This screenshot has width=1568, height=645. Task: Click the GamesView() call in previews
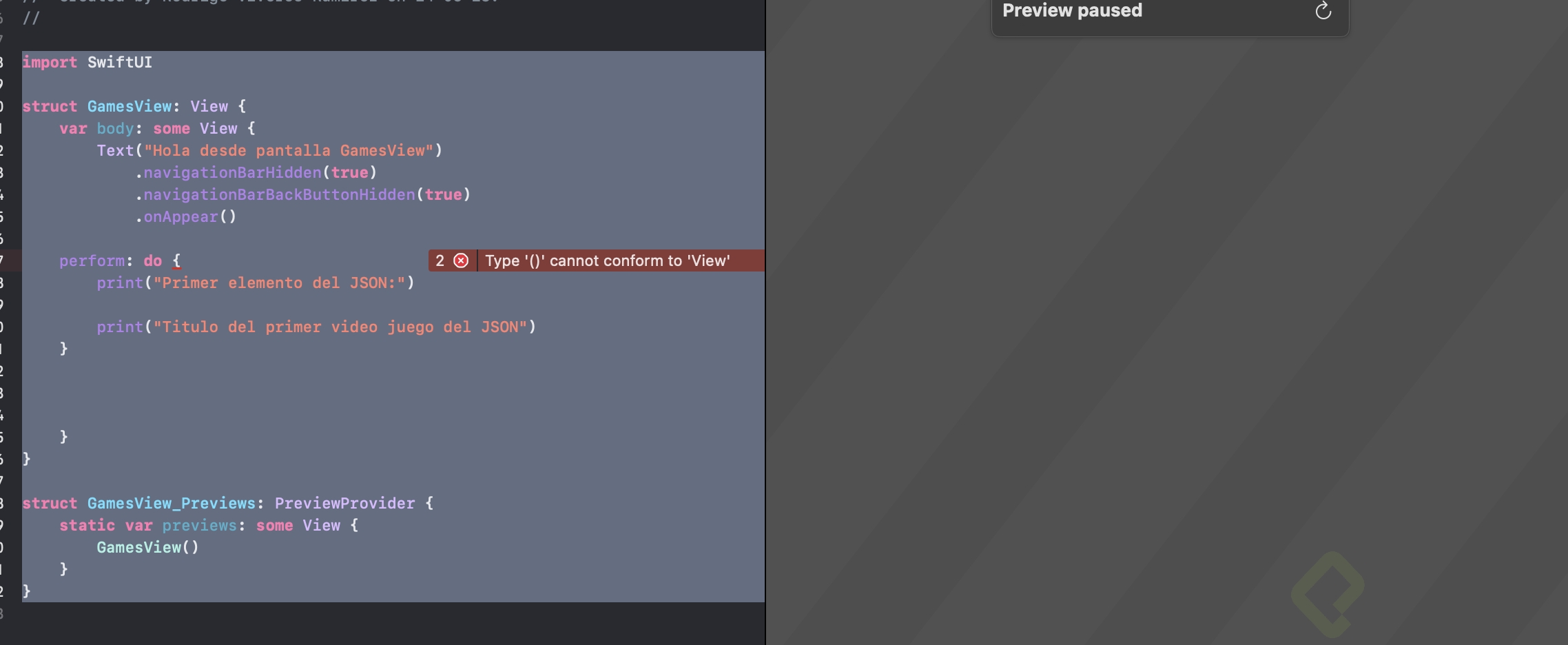[147, 547]
